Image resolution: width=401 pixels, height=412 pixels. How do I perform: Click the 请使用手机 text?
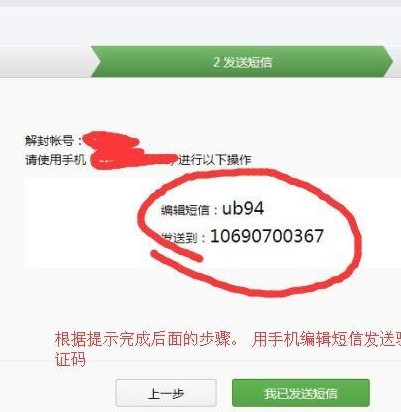[x=56, y=160]
